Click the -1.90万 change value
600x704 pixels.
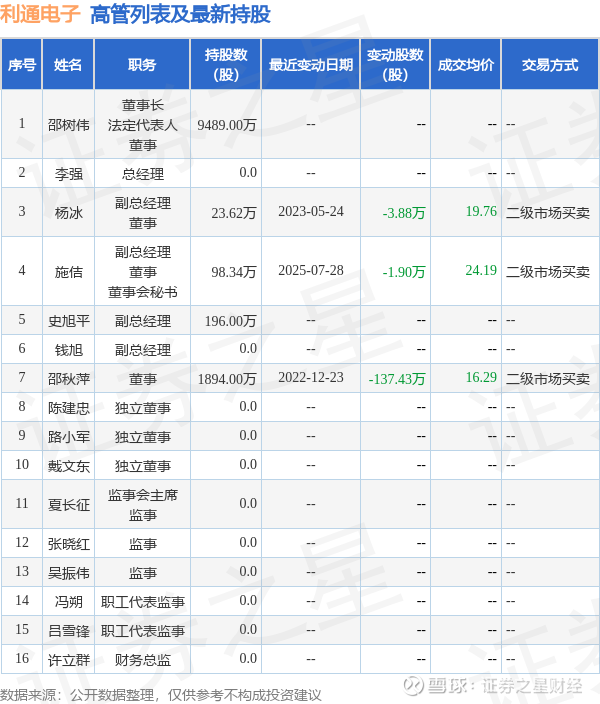click(x=404, y=272)
